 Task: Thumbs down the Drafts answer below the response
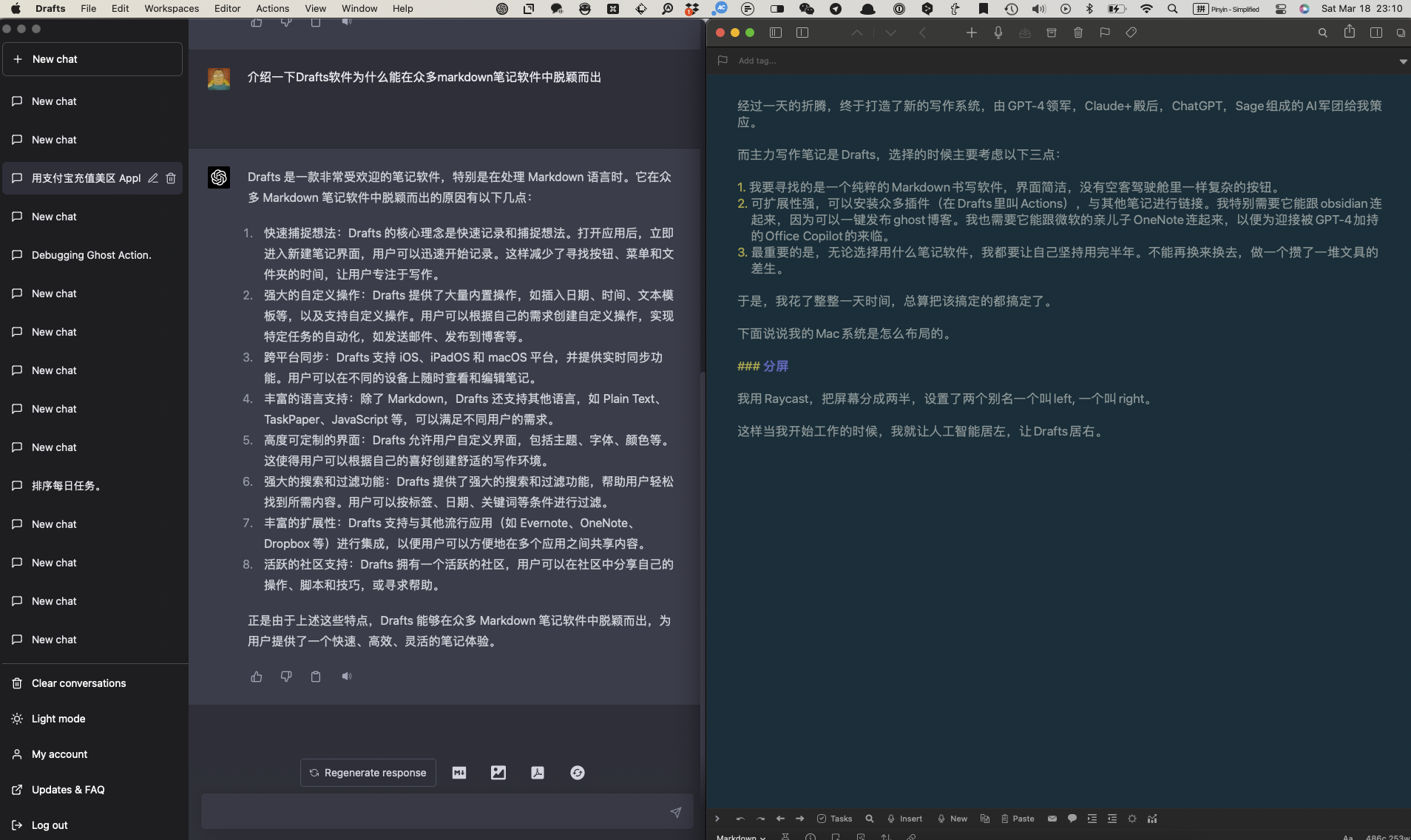286,677
